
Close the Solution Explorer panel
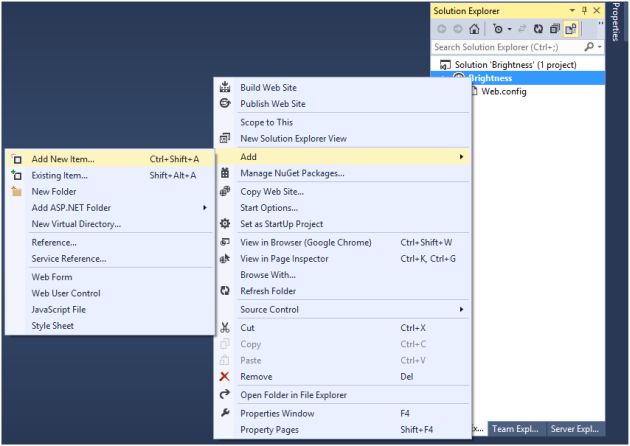click(x=597, y=10)
